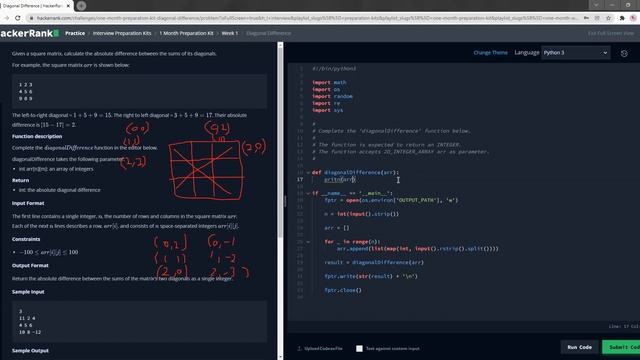The height and width of the screenshot is (360, 640).
Task: Click the 'import sys' line
Action: 327,110
